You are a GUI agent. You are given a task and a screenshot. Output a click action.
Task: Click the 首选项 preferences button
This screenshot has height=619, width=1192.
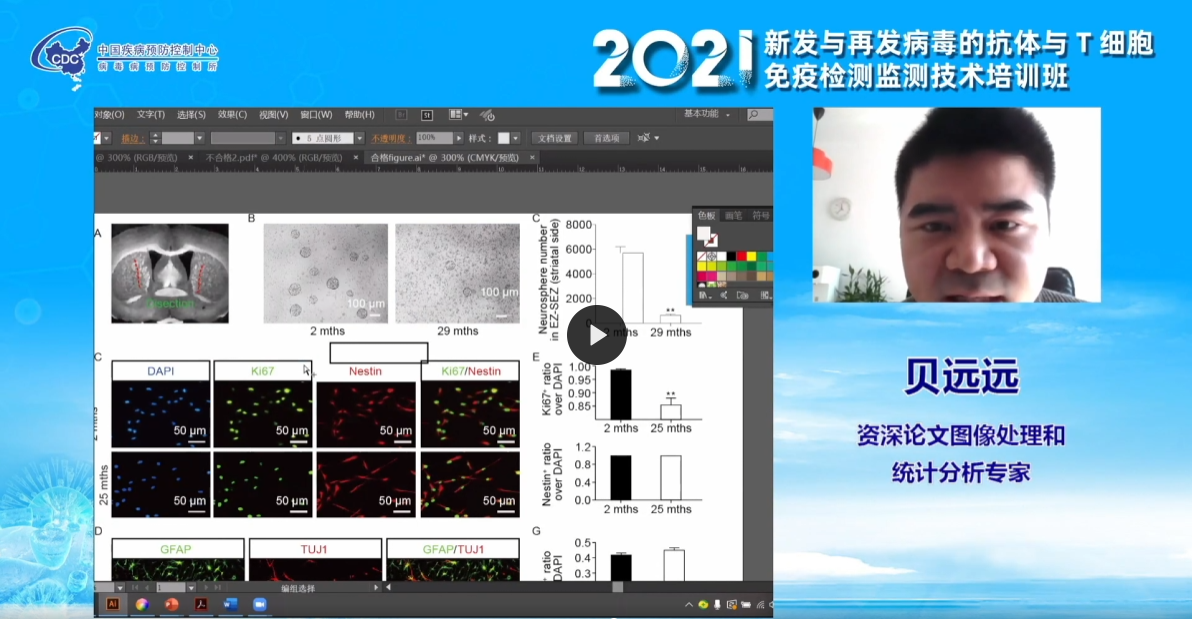pyautogui.click(x=606, y=138)
